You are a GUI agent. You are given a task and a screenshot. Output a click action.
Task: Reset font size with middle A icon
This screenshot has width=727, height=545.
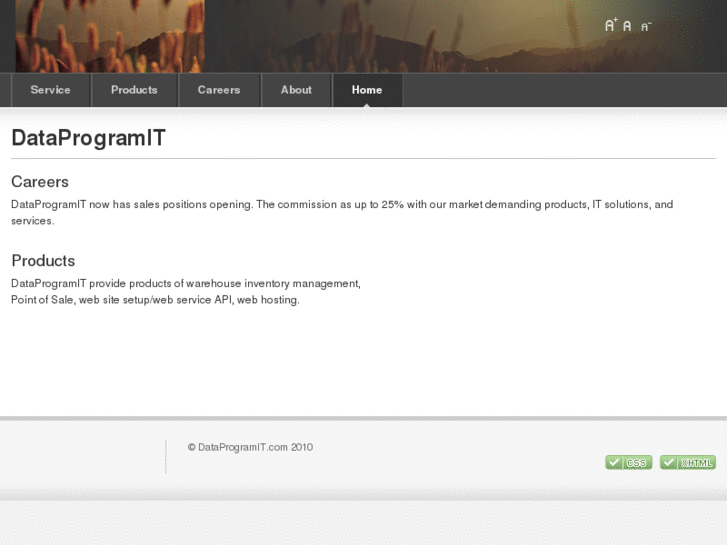[x=627, y=26]
